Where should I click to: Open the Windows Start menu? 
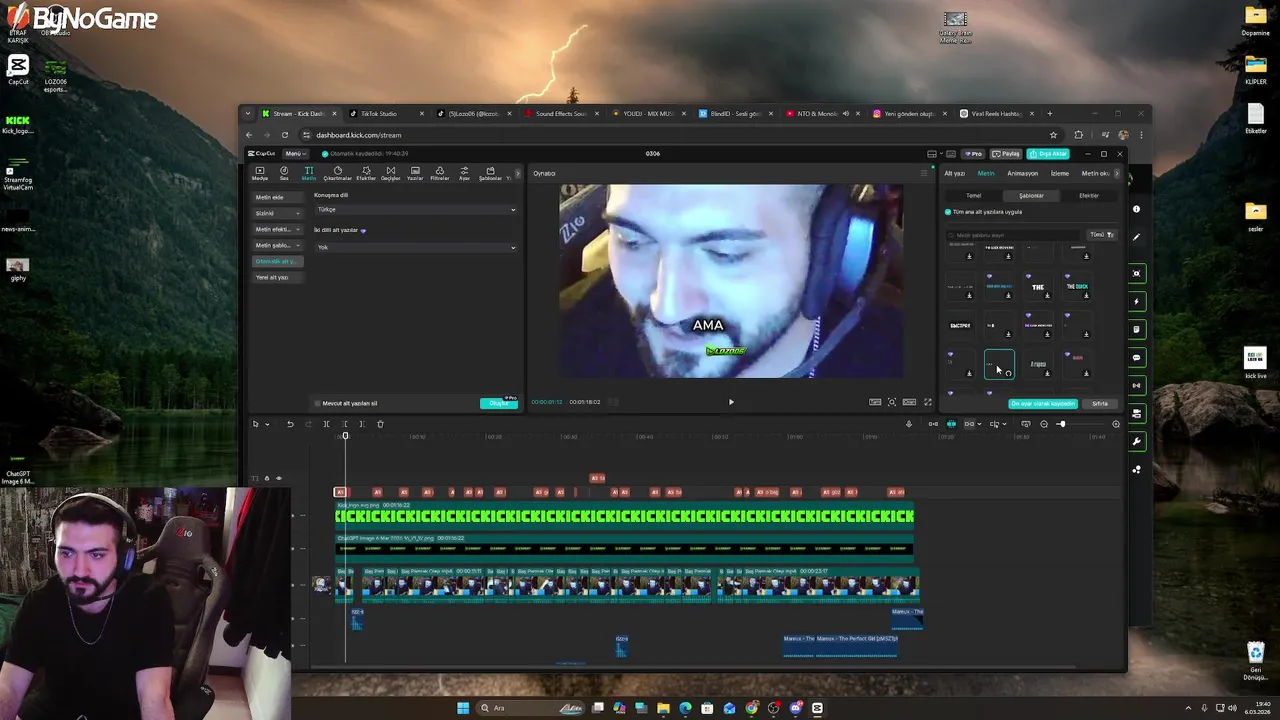(x=463, y=708)
